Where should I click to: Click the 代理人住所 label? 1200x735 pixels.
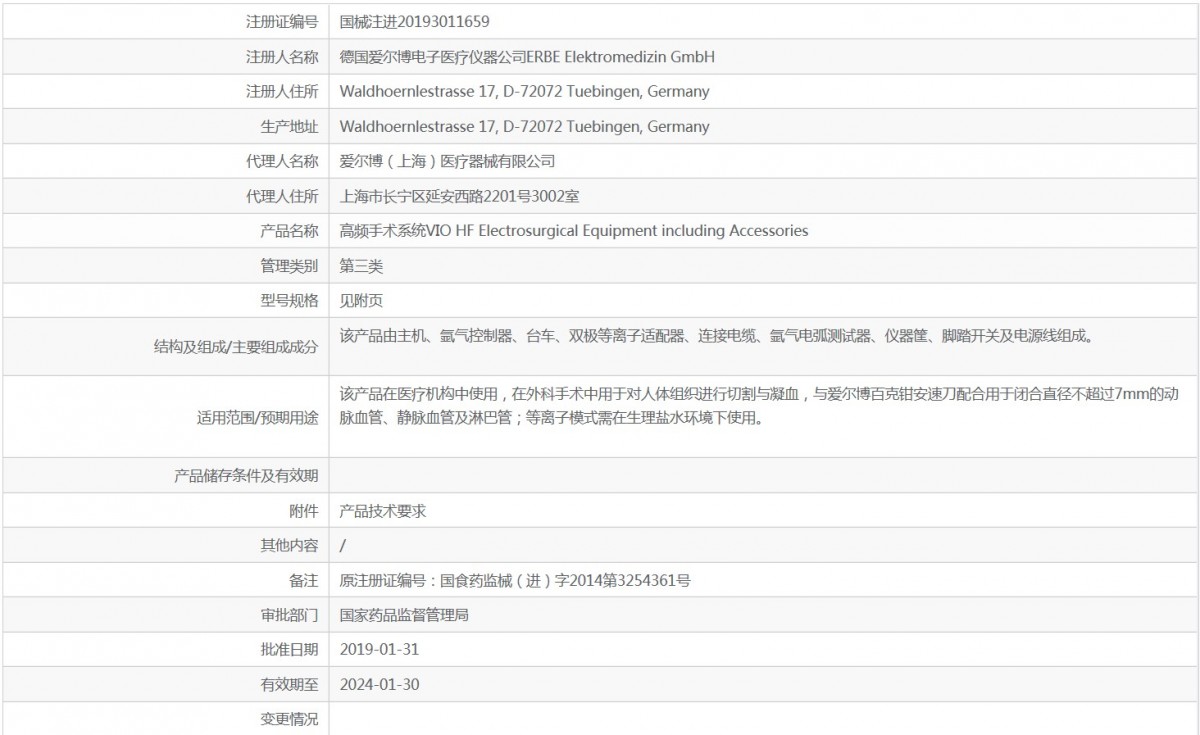tap(282, 196)
